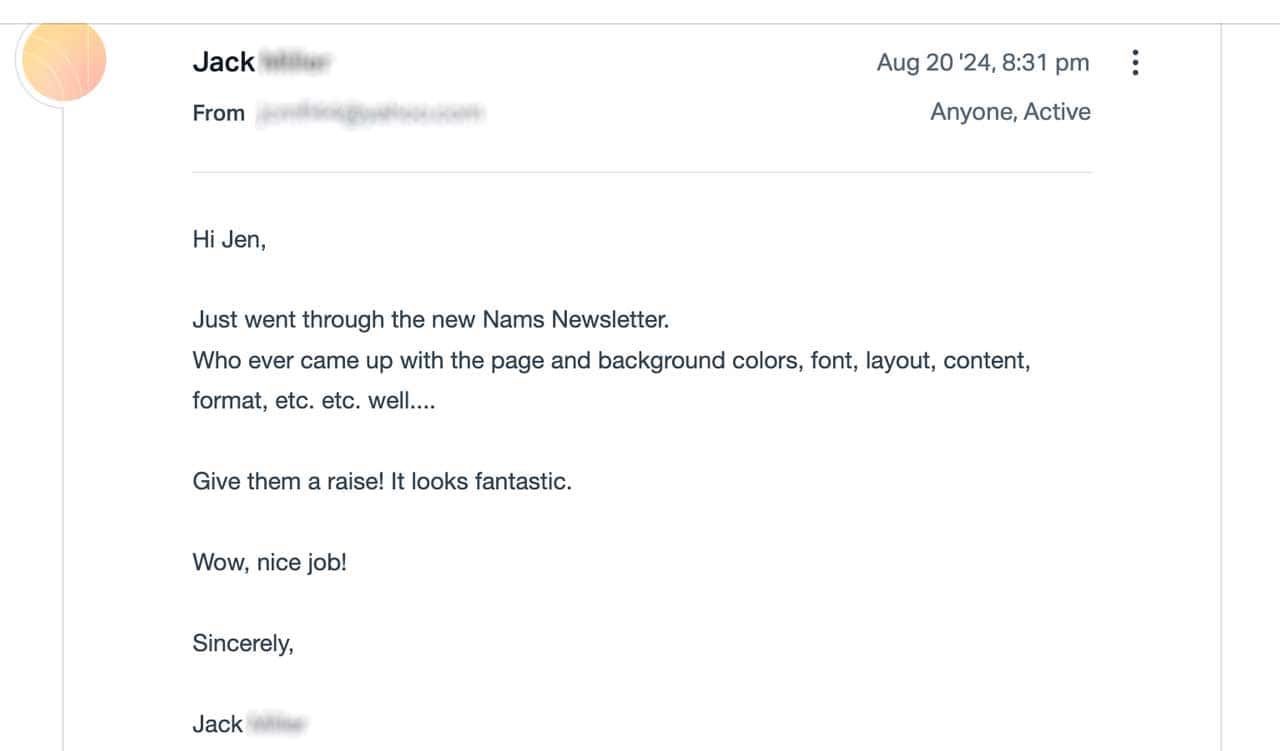The width and height of the screenshot is (1280, 751).
Task: Click the line starting "Just went through"
Action: click(x=430, y=320)
